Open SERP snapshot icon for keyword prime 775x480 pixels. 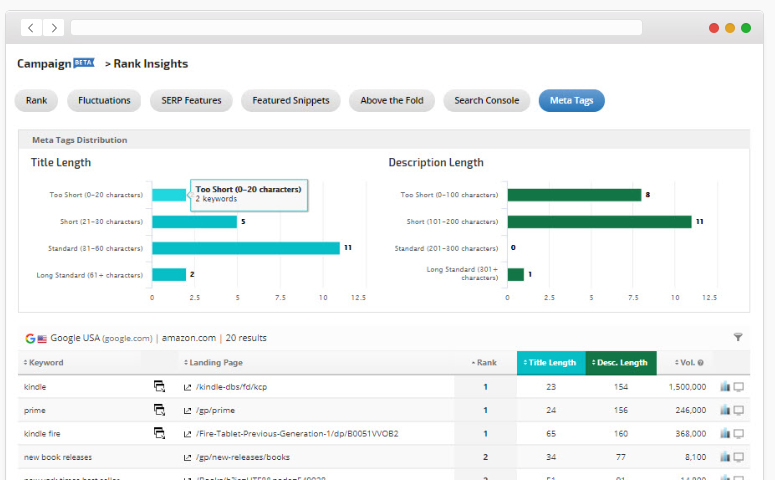click(x=159, y=410)
